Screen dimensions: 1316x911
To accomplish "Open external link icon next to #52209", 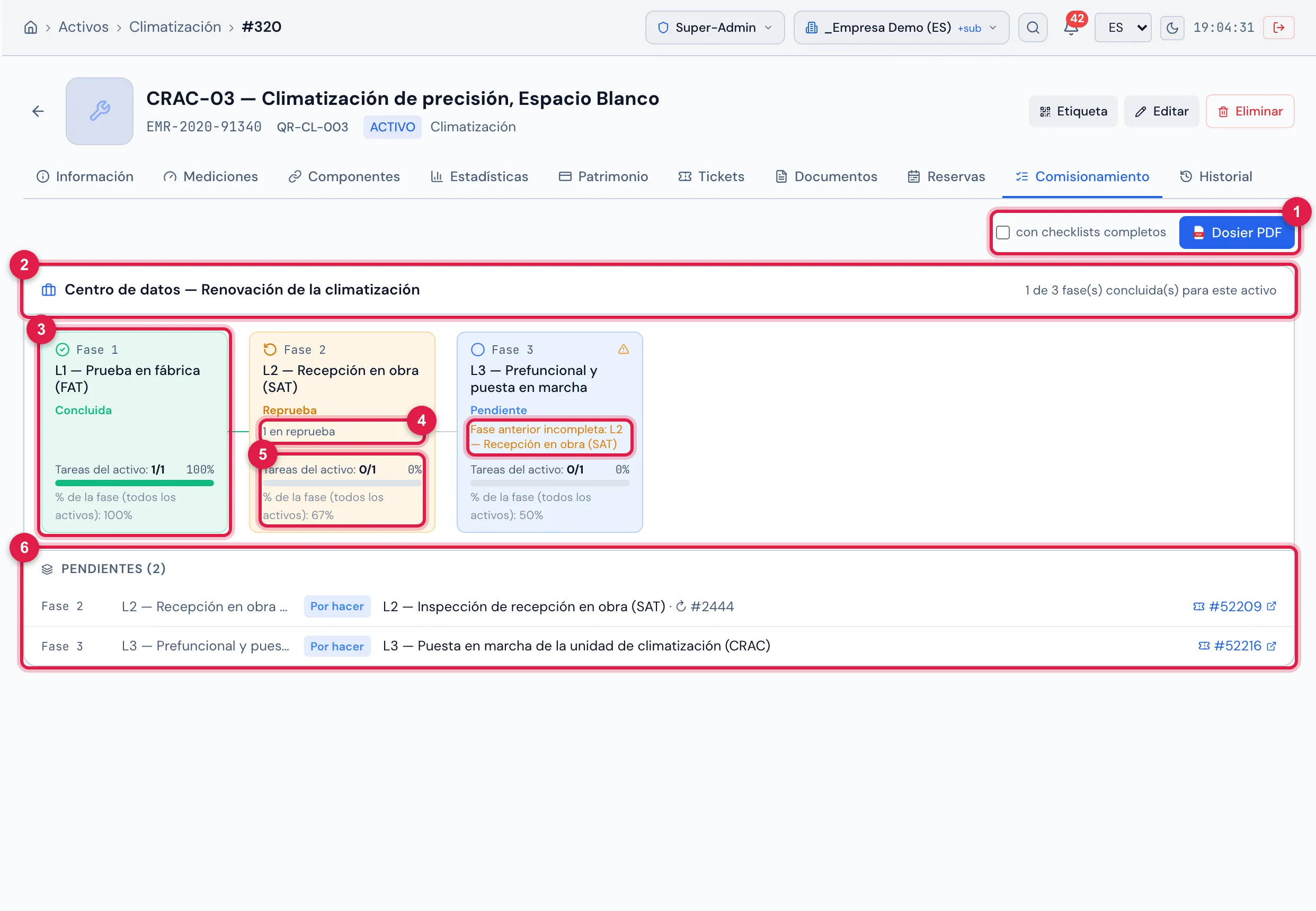I will coord(1271,606).
